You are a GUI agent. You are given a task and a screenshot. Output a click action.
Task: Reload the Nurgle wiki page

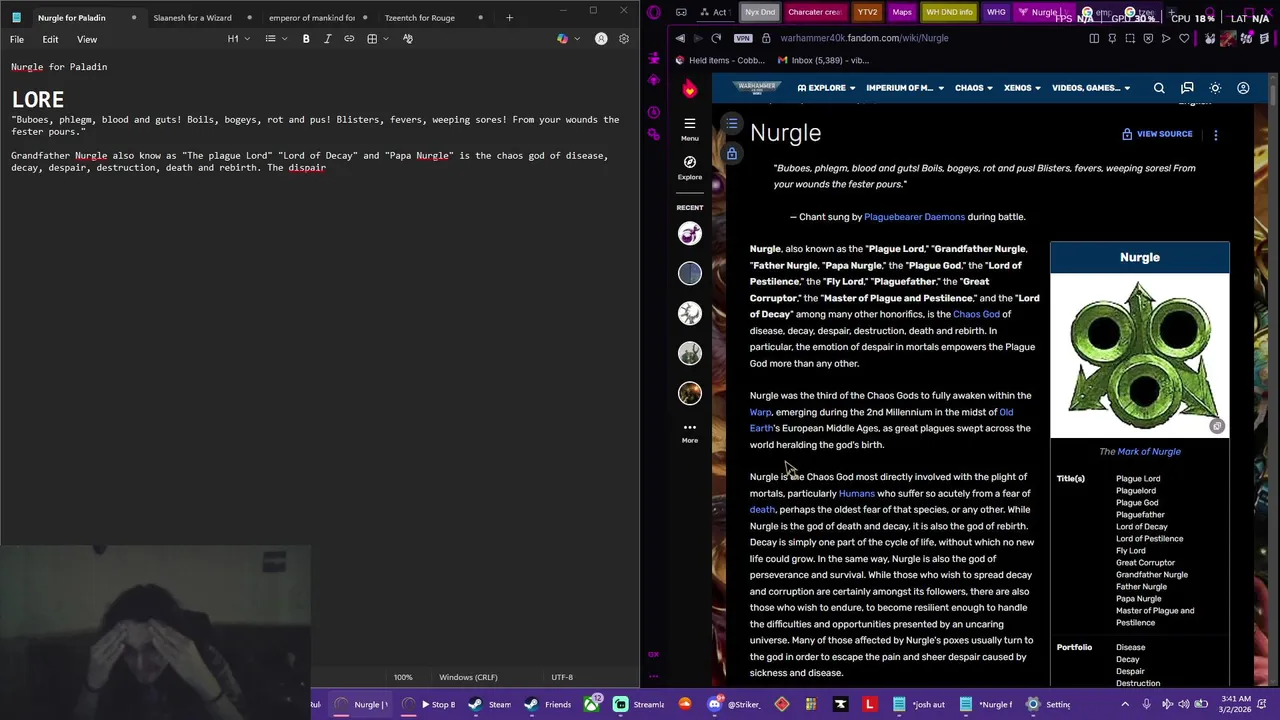(716, 38)
